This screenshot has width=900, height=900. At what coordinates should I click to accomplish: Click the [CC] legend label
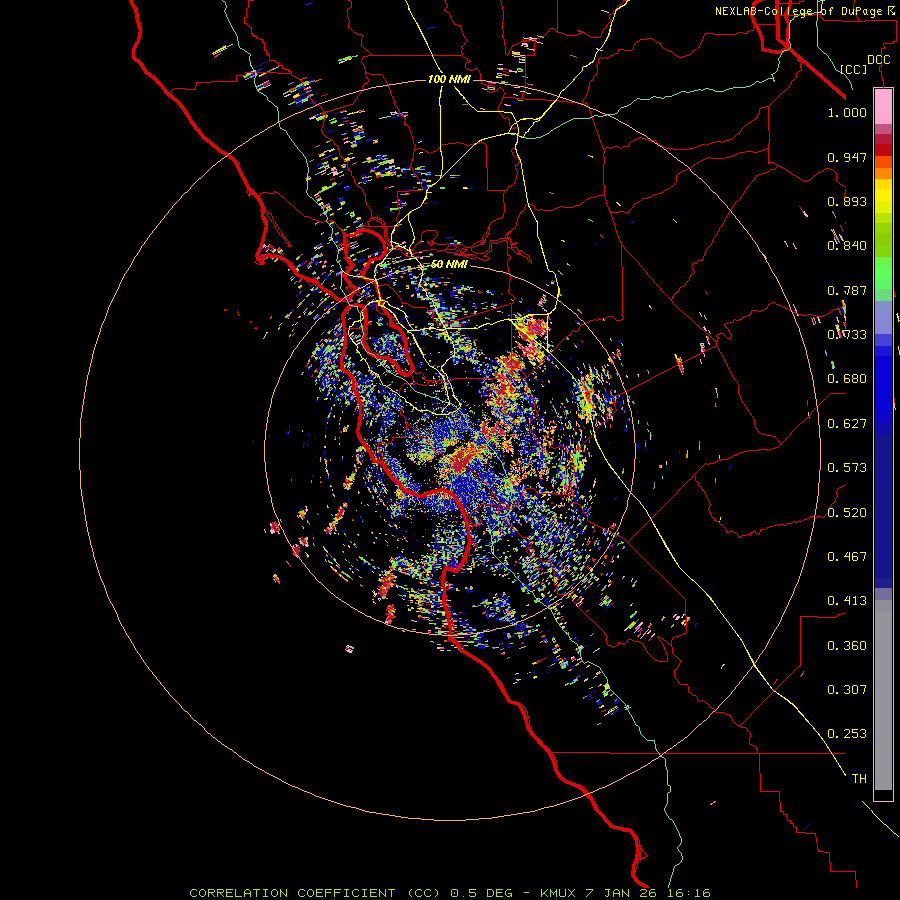854,69
